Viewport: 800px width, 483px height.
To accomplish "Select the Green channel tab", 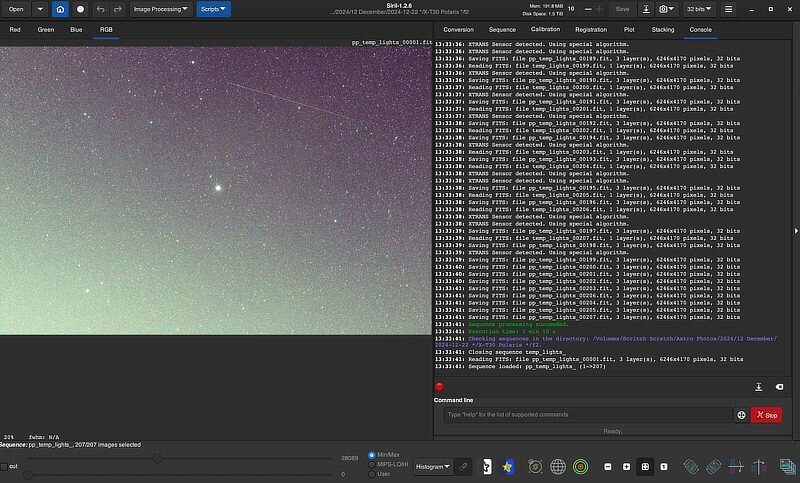I will [46, 30].
